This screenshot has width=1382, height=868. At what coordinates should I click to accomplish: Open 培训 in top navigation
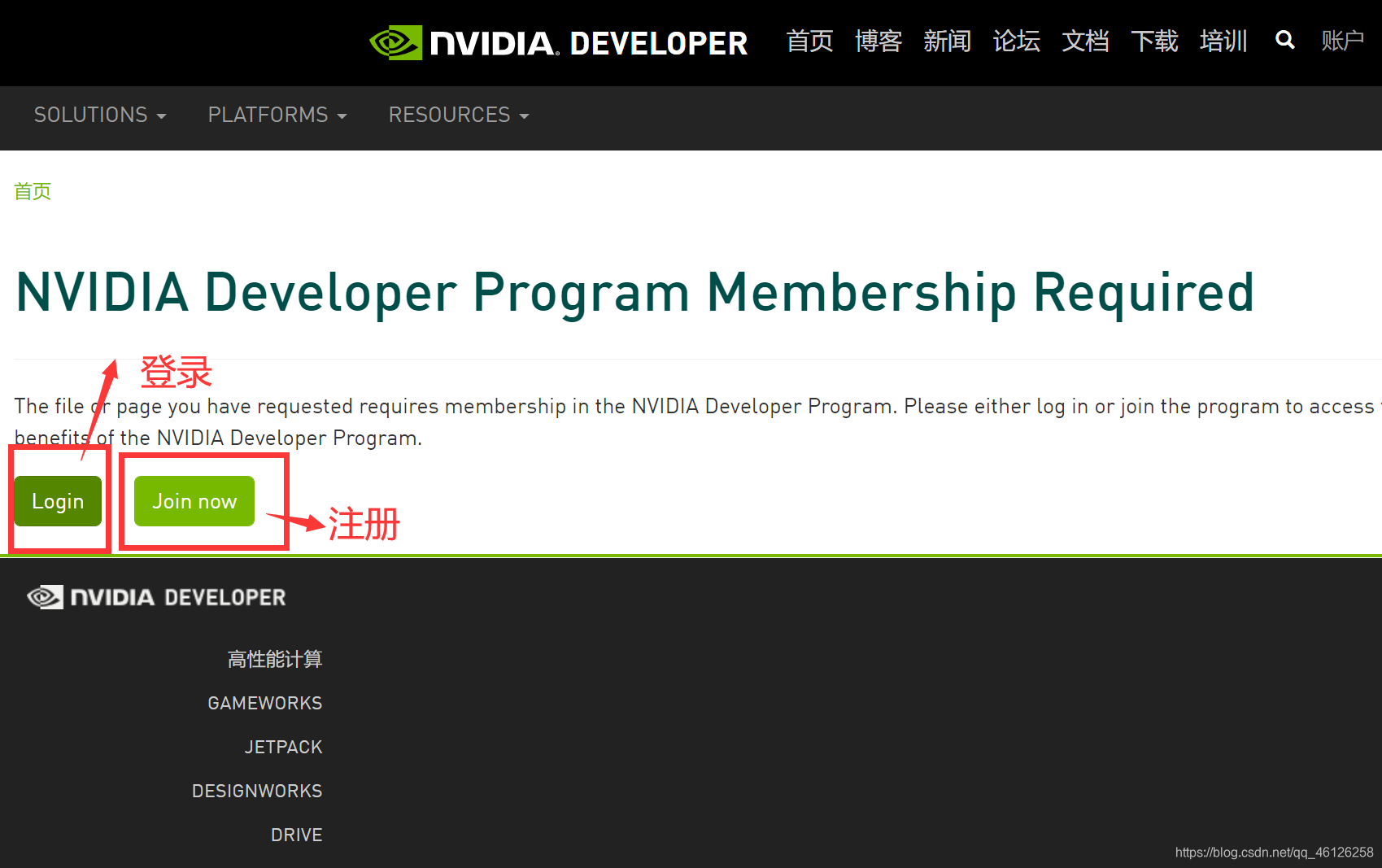pos(1223,41)
